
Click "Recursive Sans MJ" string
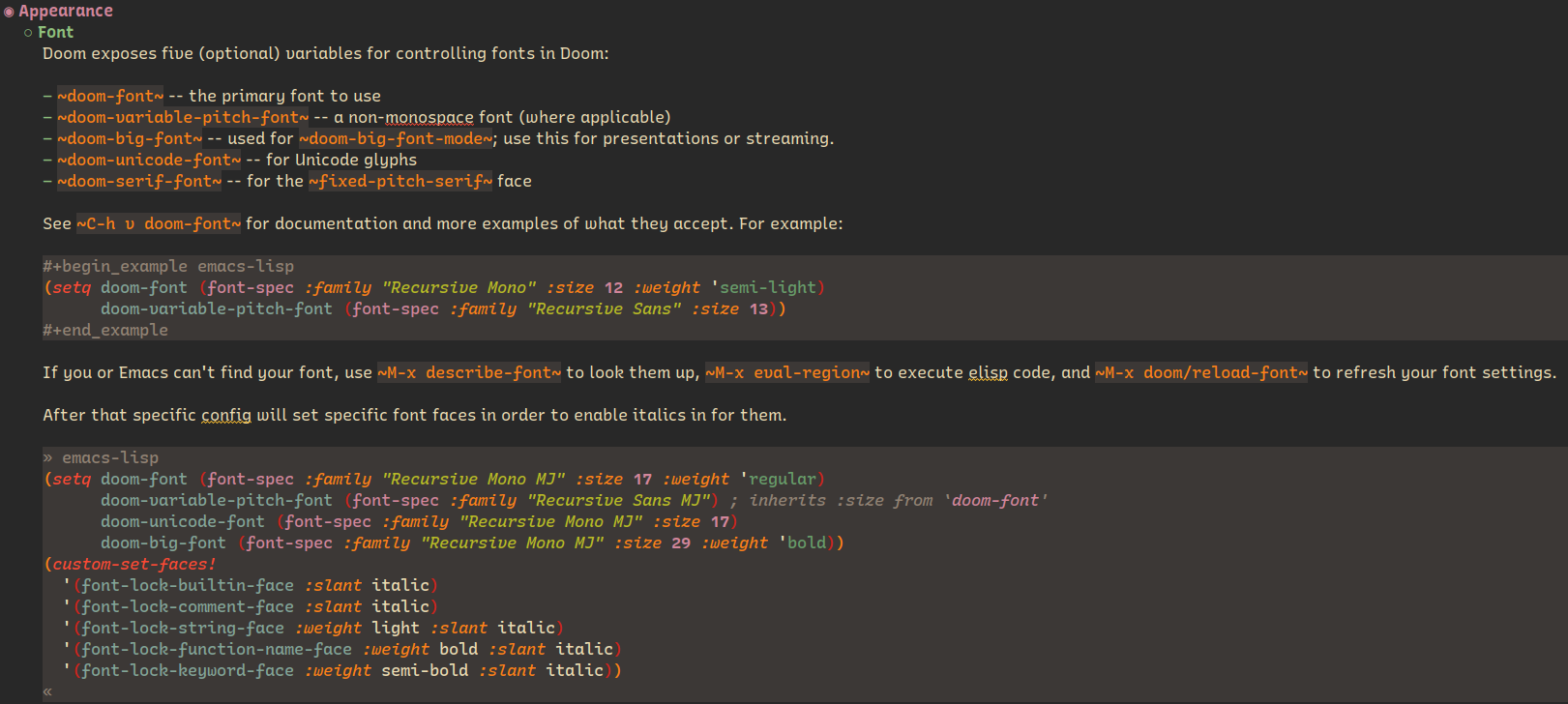click(619, 500)
